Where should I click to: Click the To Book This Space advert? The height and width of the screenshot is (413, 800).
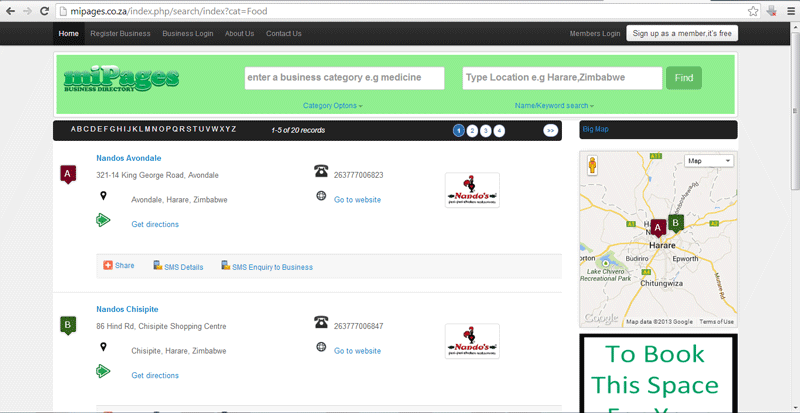pyautogui.click(x=658, y=373)
